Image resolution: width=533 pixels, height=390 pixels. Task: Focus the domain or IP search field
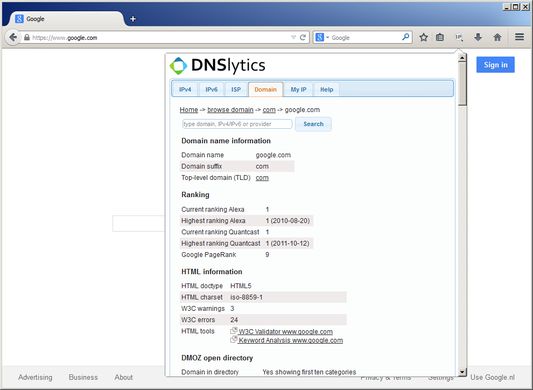click(x=237, y=124)
